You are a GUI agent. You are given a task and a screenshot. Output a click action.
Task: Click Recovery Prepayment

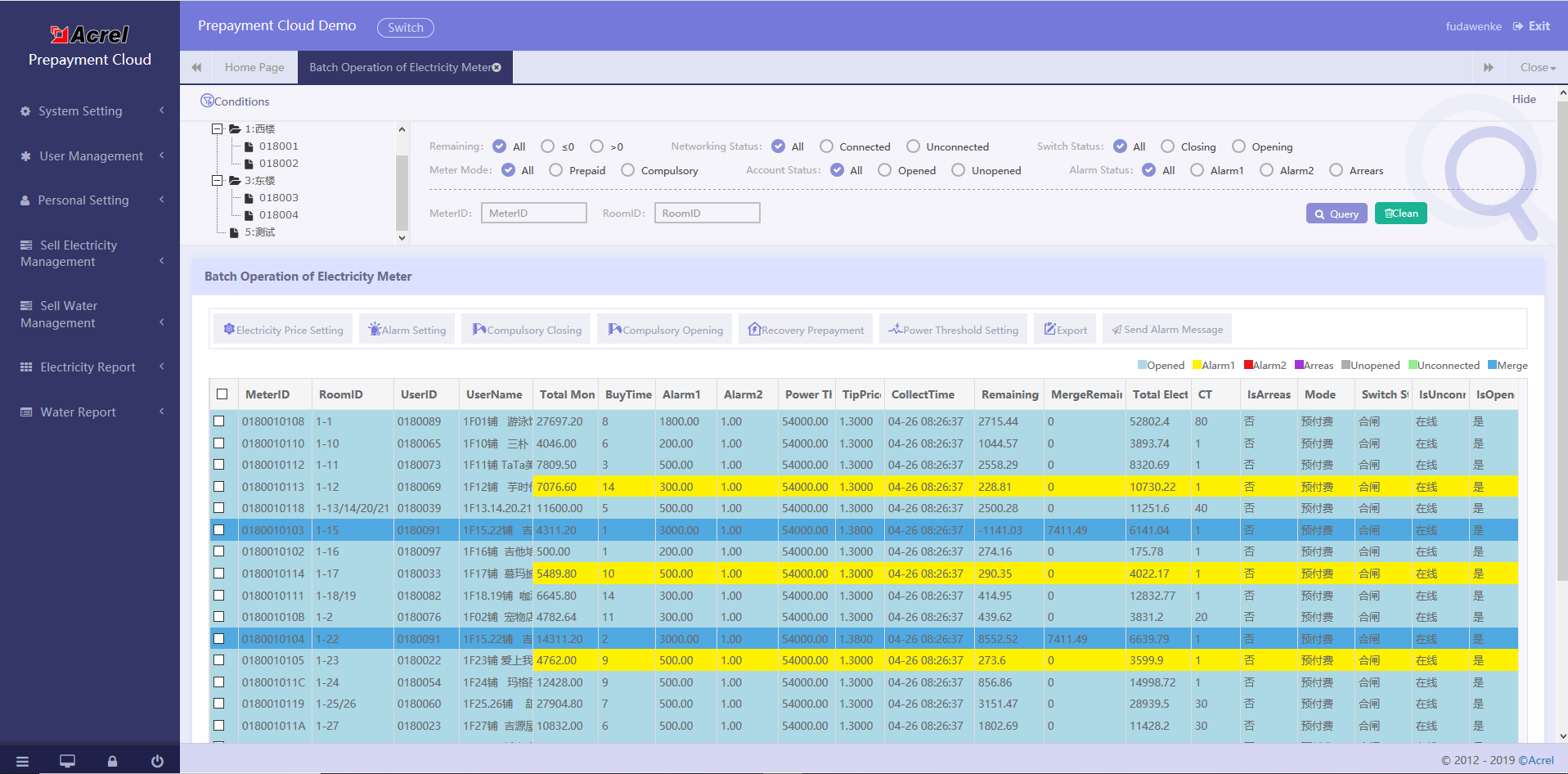(806, 330)
